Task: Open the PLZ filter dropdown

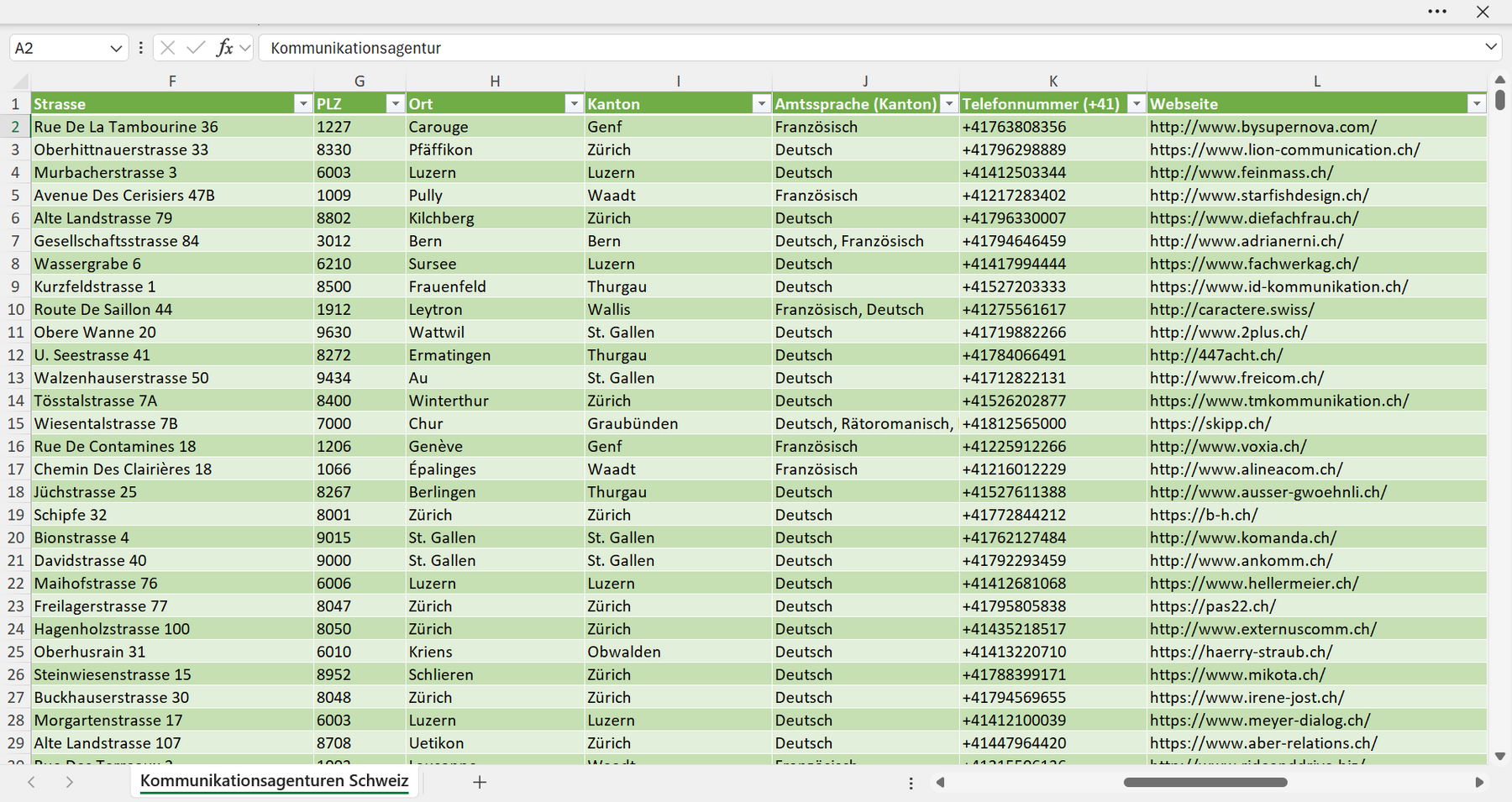Action: tap(395, 103)
